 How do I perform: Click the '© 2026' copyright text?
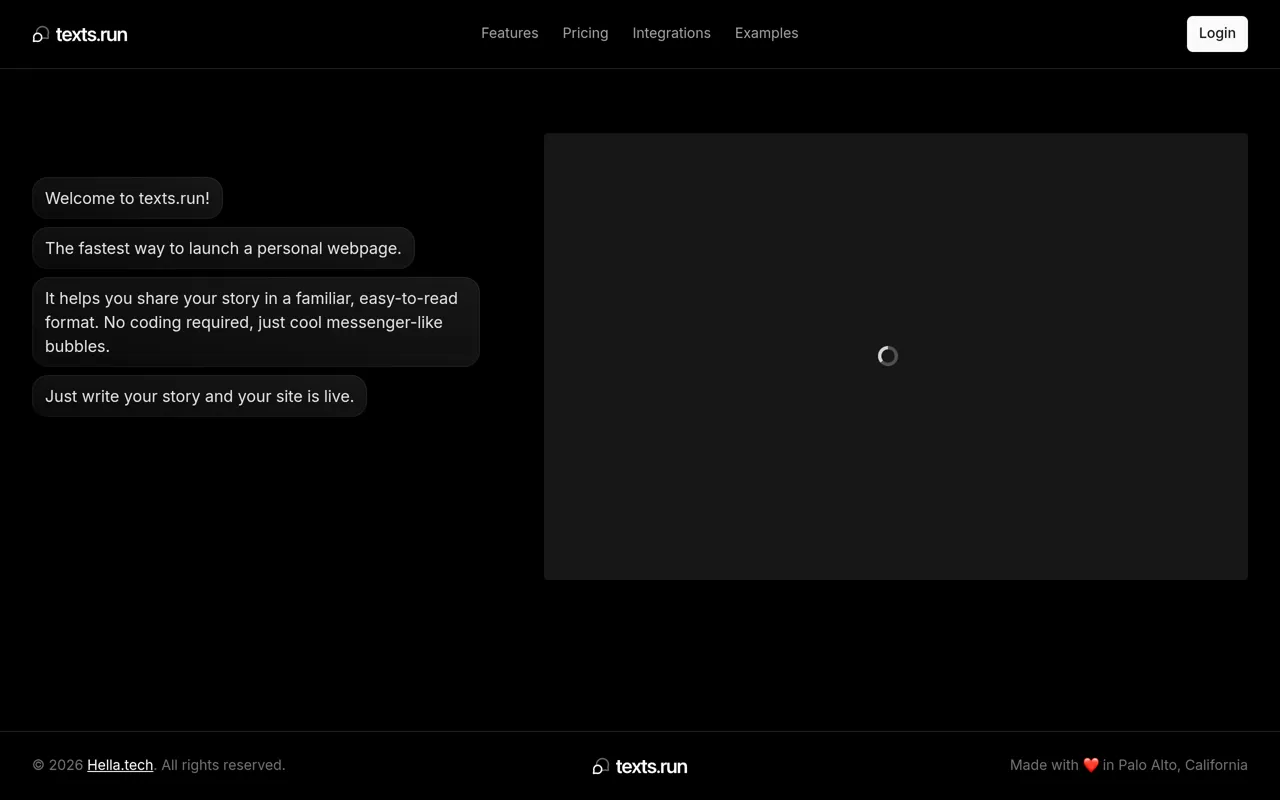click(58, 765)
